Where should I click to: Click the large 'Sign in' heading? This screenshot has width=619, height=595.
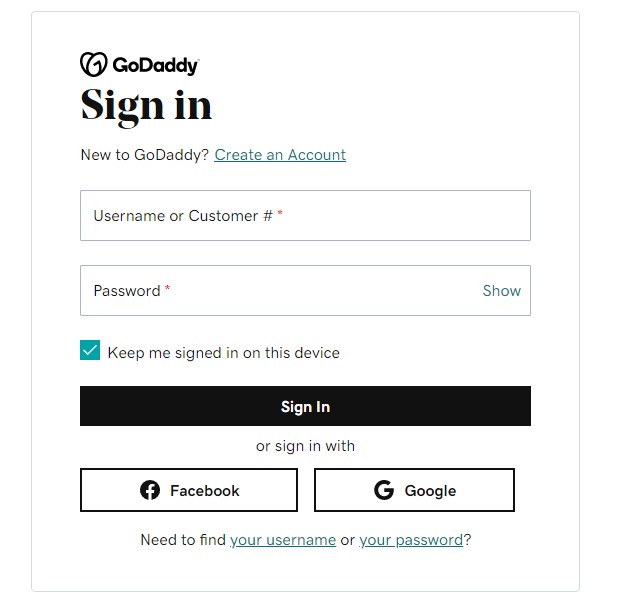[146, 106]
